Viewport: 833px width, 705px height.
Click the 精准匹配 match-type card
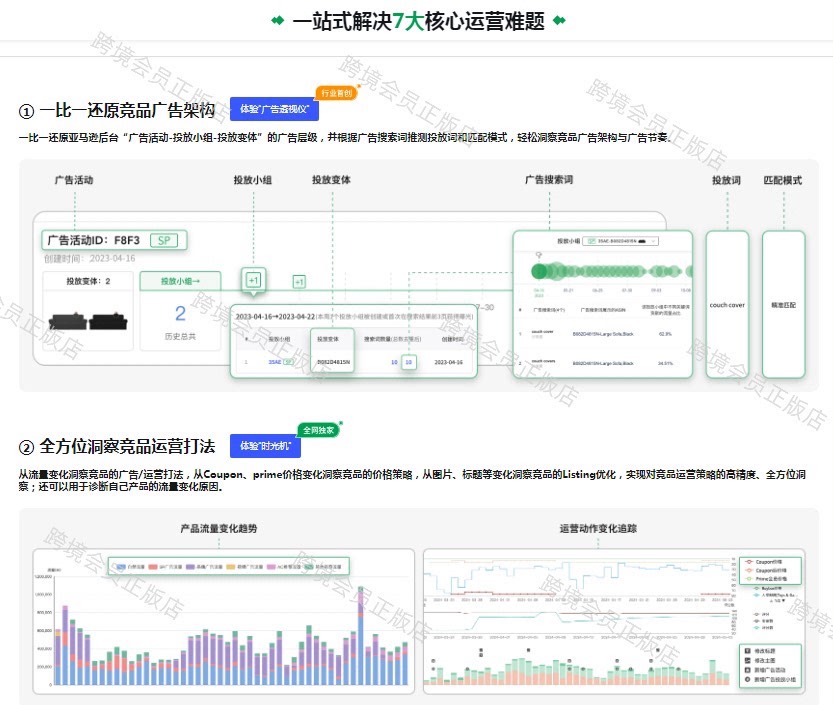click(x=784, y=305)
